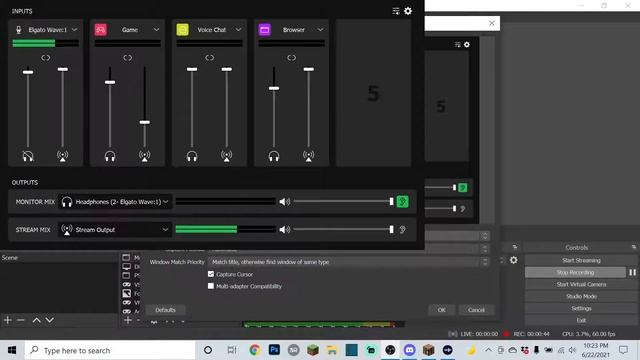Click Exit button in OBS Controls

pyautogui.click(x=581, y=320)
